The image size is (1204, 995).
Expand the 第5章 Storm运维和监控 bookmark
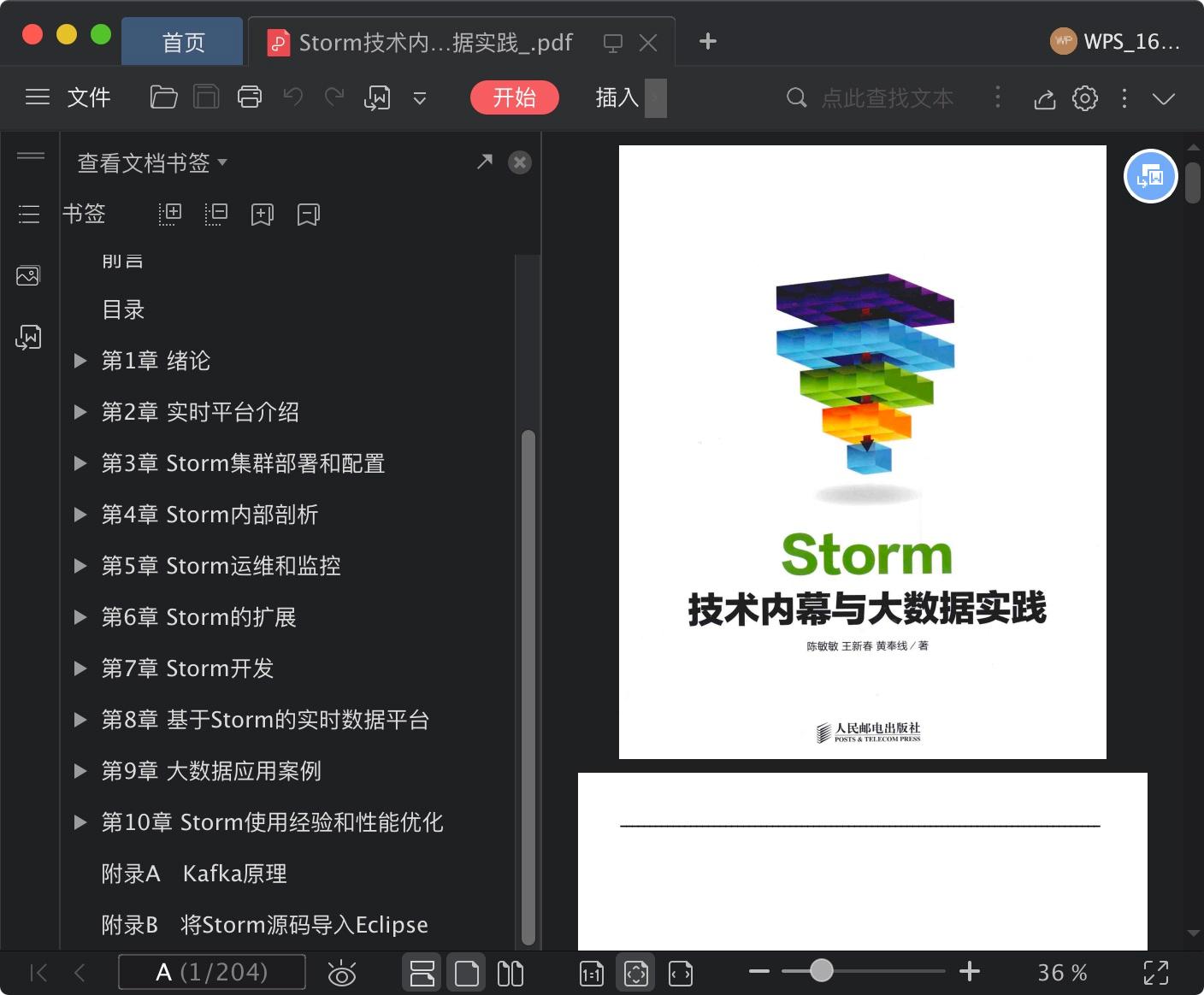tap(80, 566)
